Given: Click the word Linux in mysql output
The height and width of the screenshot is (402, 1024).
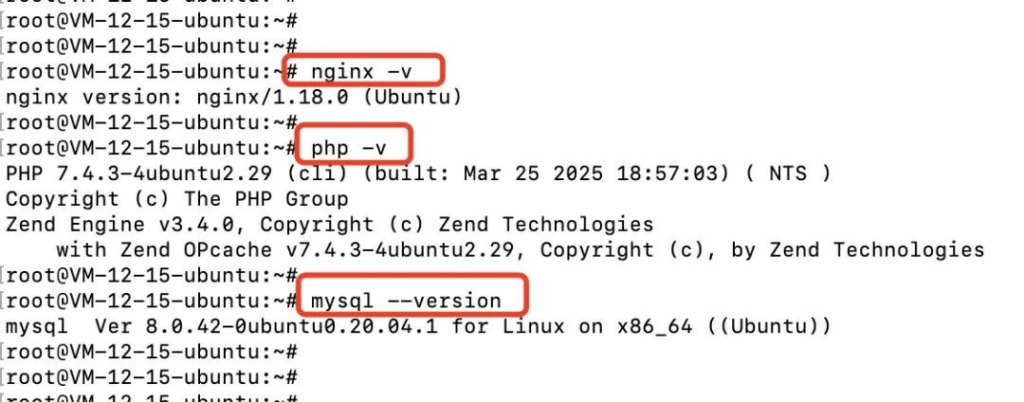Looking at the screenshot, I should (527, 326).
